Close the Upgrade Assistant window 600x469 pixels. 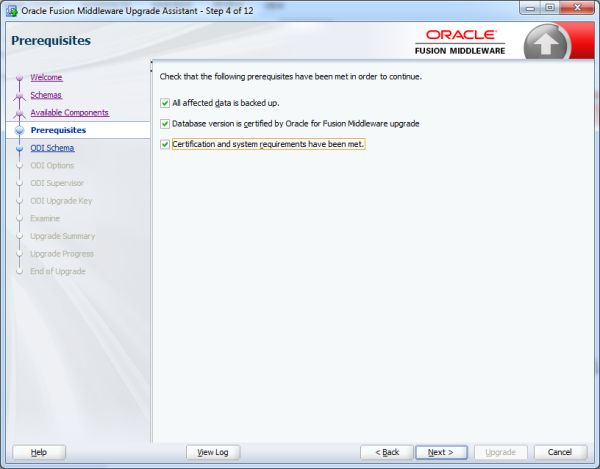(x=577, y=8)
